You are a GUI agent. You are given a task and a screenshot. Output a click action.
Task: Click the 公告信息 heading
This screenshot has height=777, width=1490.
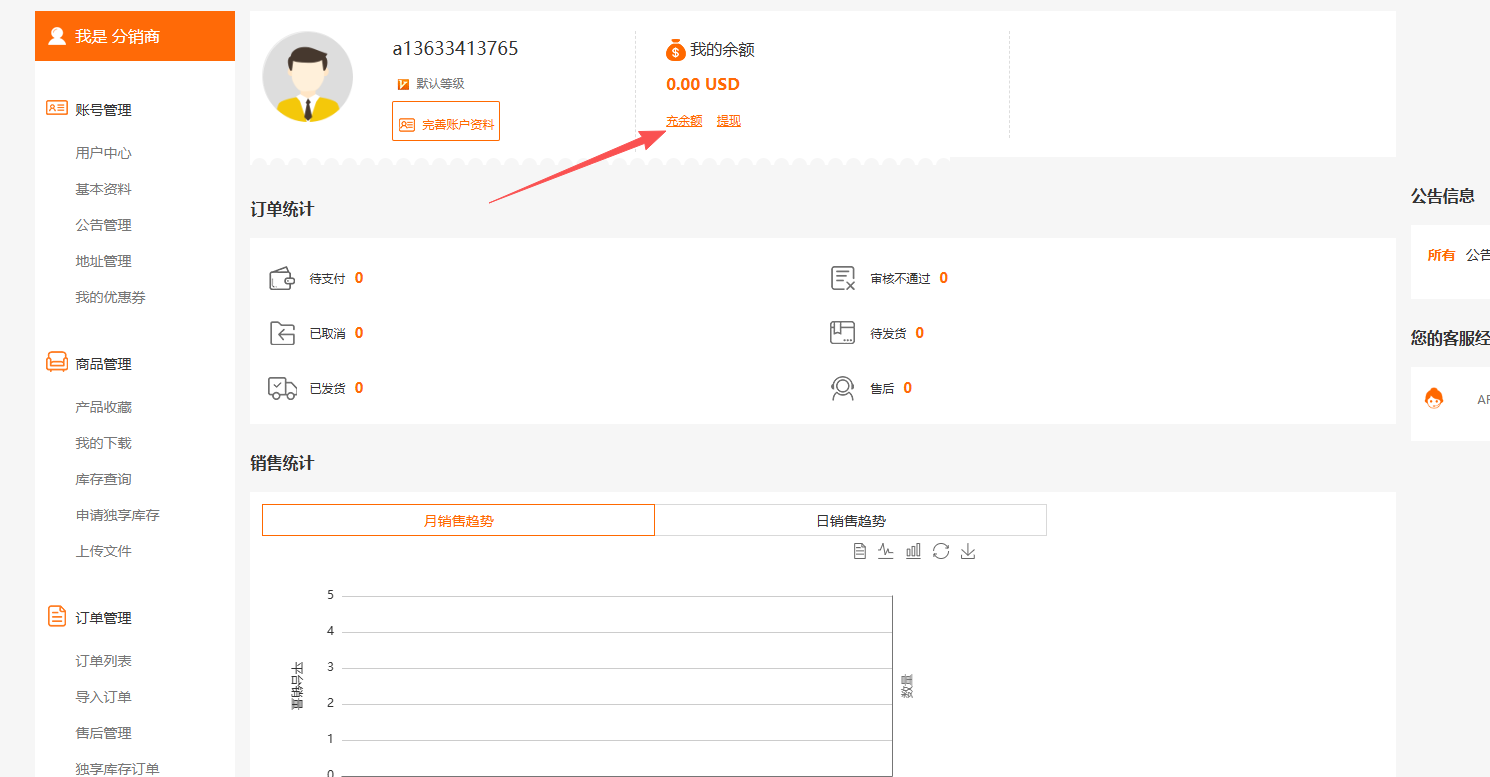click(1443, 196)
